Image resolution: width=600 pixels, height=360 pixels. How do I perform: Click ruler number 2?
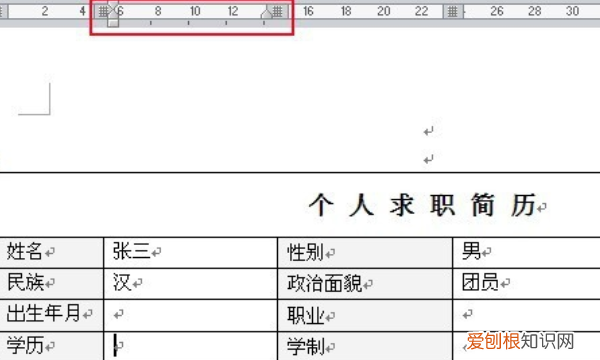click(45, 11)
